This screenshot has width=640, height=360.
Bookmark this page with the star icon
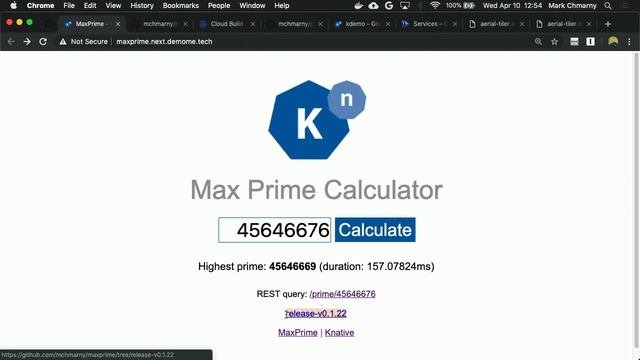(554, 42)
